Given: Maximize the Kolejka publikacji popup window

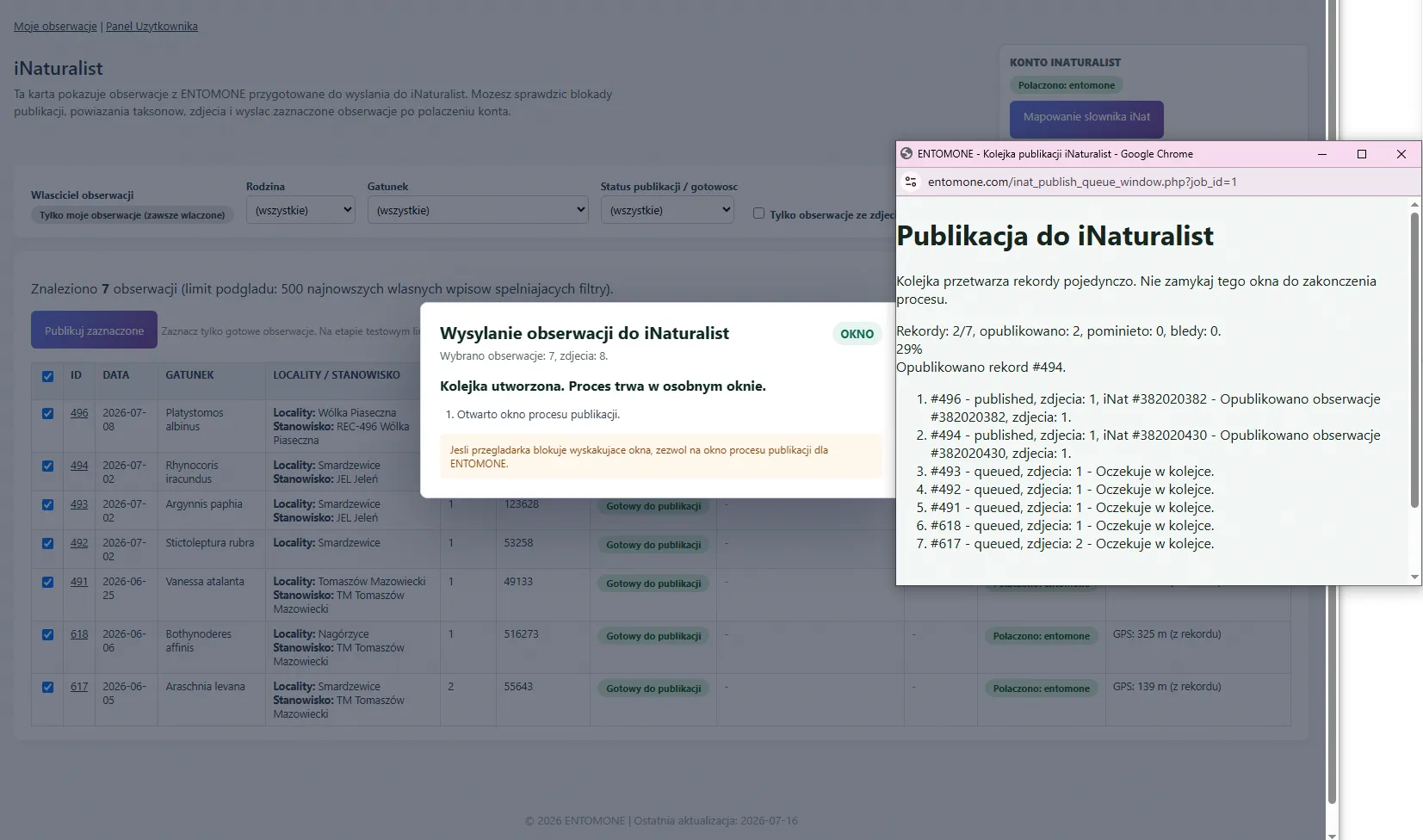Looking at the screenshot, I should 1362,154.
